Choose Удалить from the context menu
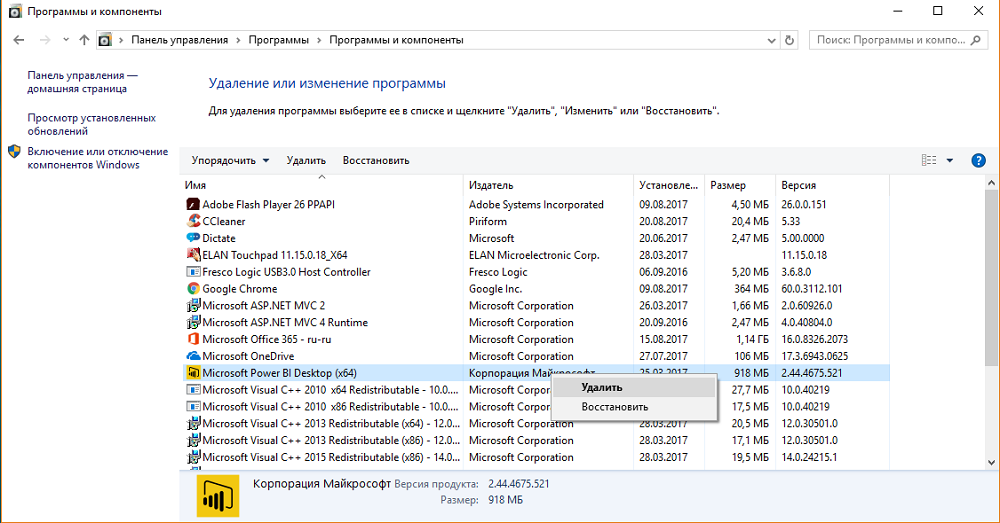Screen dimensions: 1000x523 point(602,387)
